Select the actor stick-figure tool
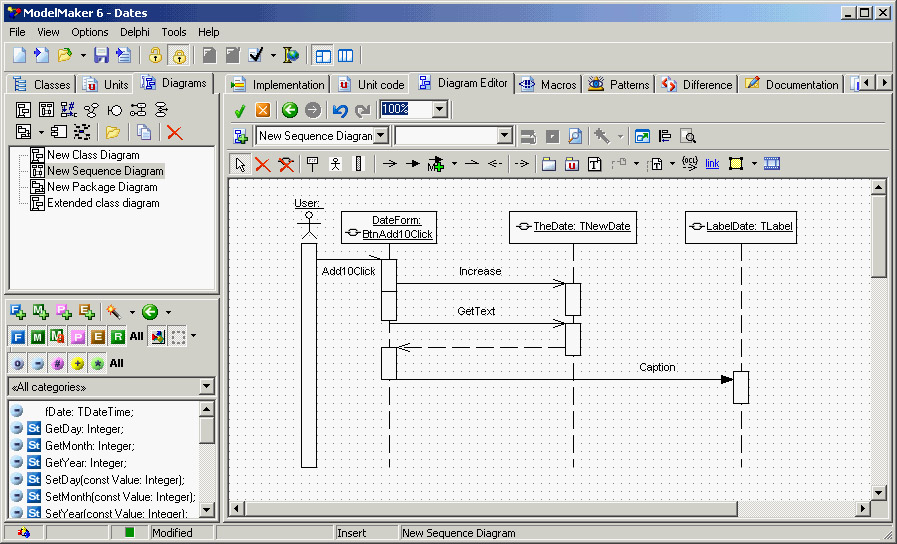 (x=336, y=164)
